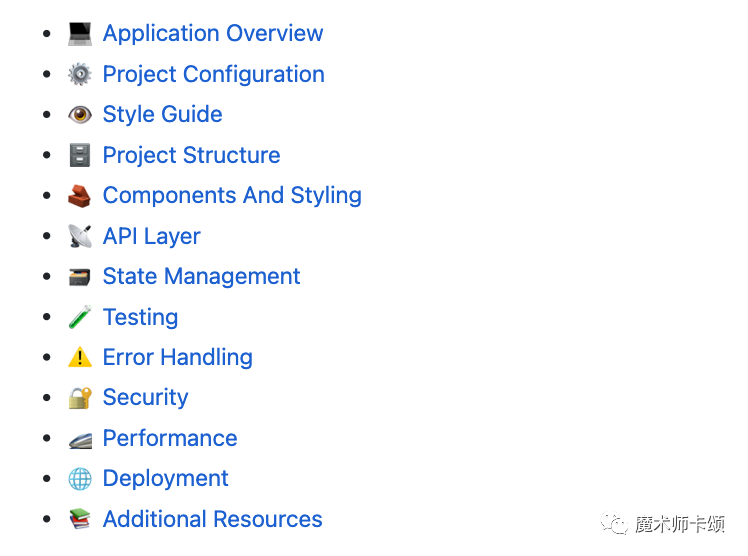This screenshot has height=556, width=748.
Task: Go to the Style Guide section
Action: [163, 115]
